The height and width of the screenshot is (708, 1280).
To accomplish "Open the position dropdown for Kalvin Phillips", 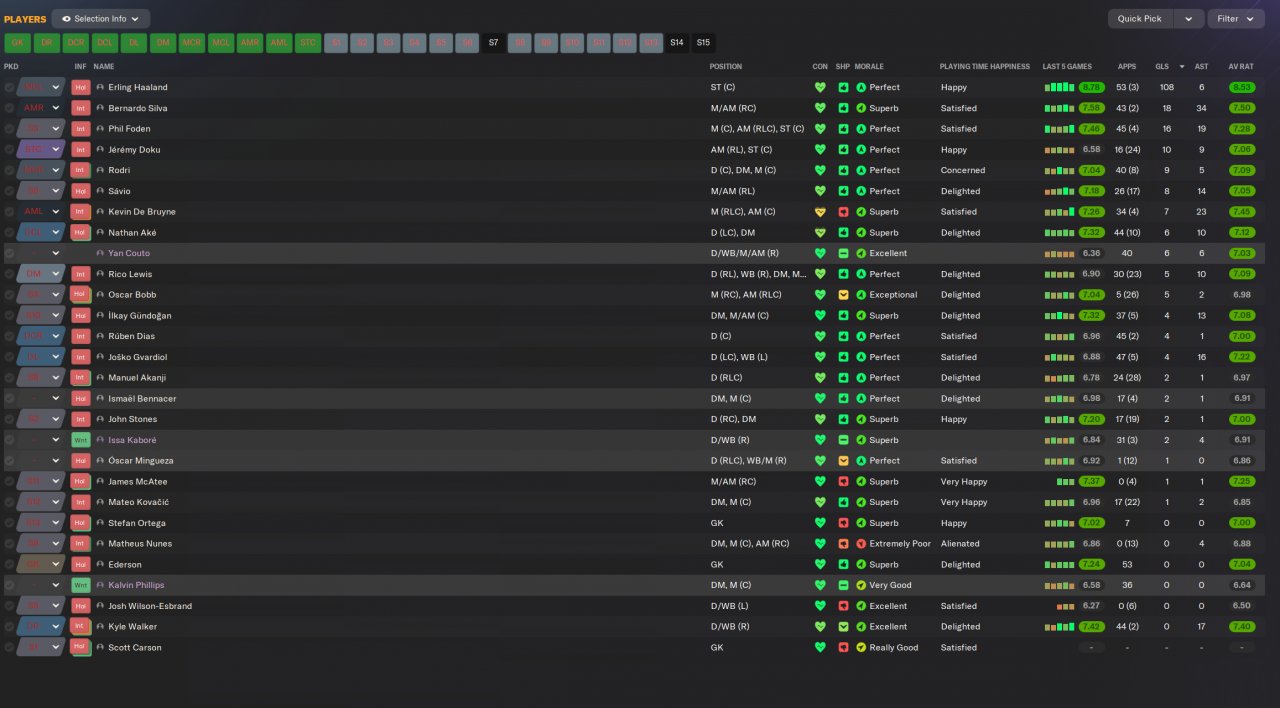I will pyautogui.click(x=56, y=585).
